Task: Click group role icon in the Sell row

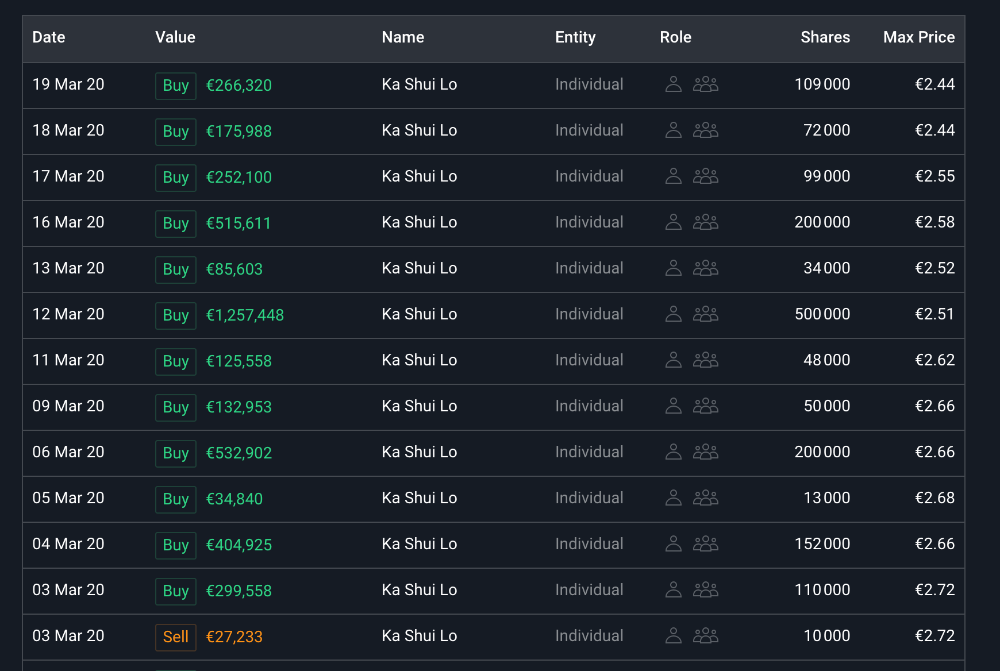Action: [706, 636]
